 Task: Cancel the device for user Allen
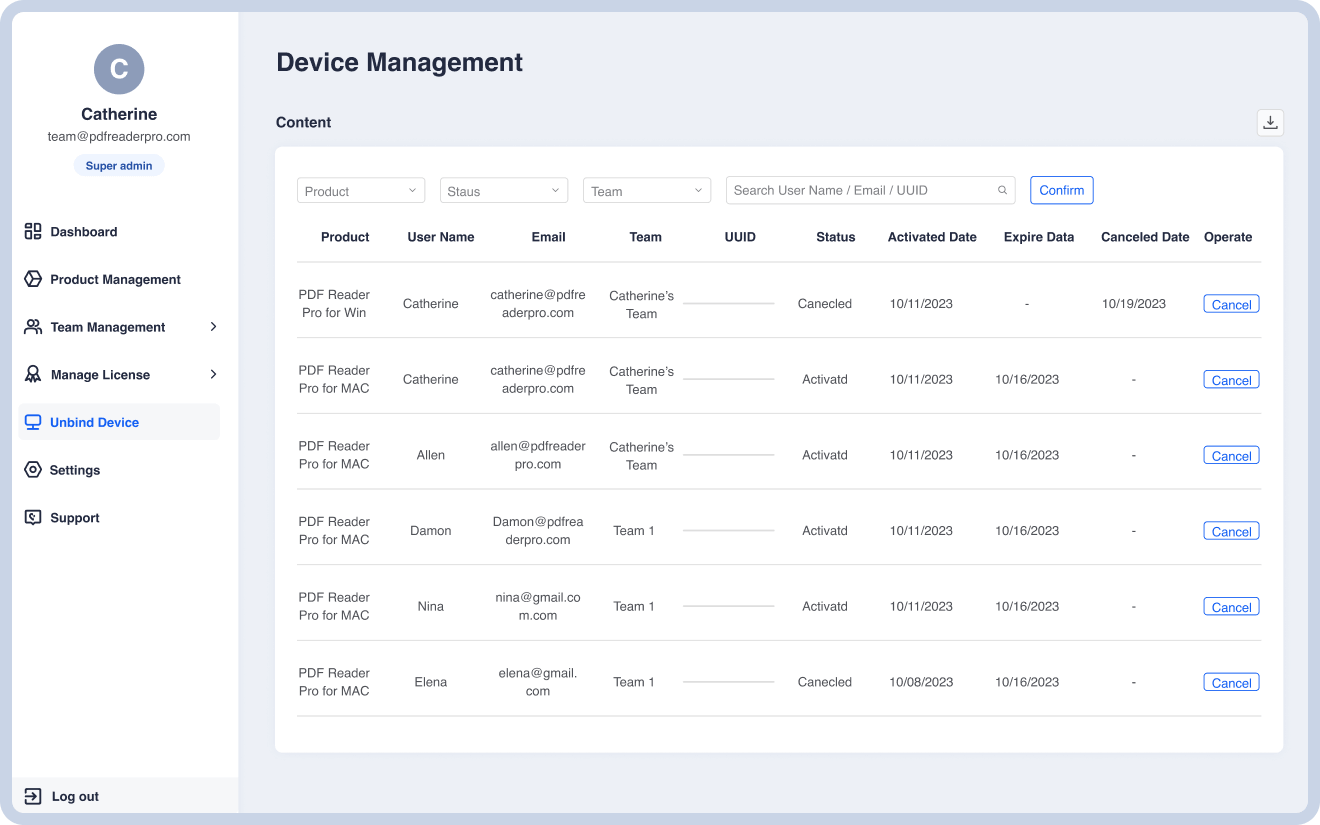point(1231,456)
